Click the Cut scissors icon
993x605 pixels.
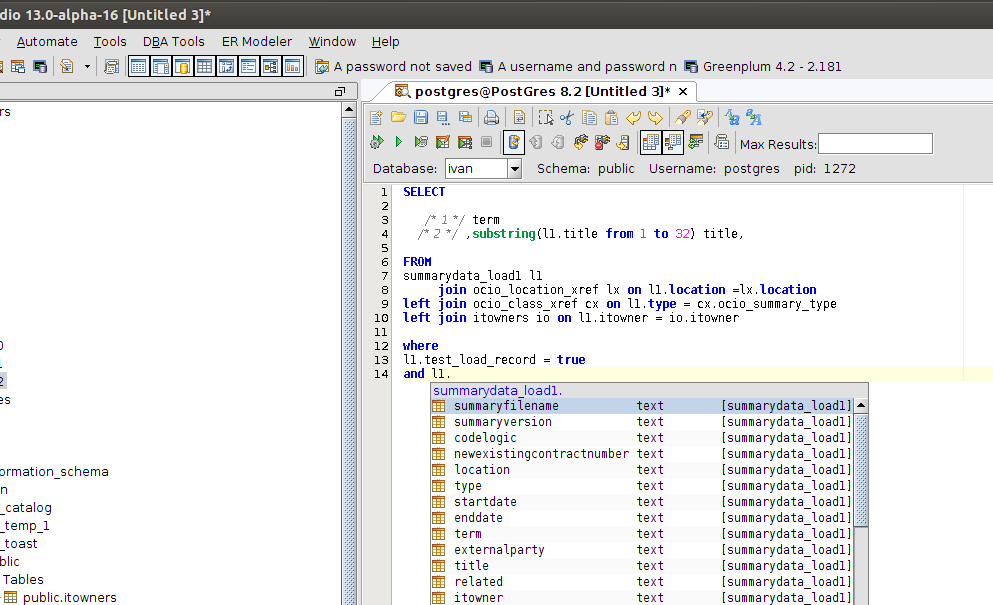pos(567,118)
